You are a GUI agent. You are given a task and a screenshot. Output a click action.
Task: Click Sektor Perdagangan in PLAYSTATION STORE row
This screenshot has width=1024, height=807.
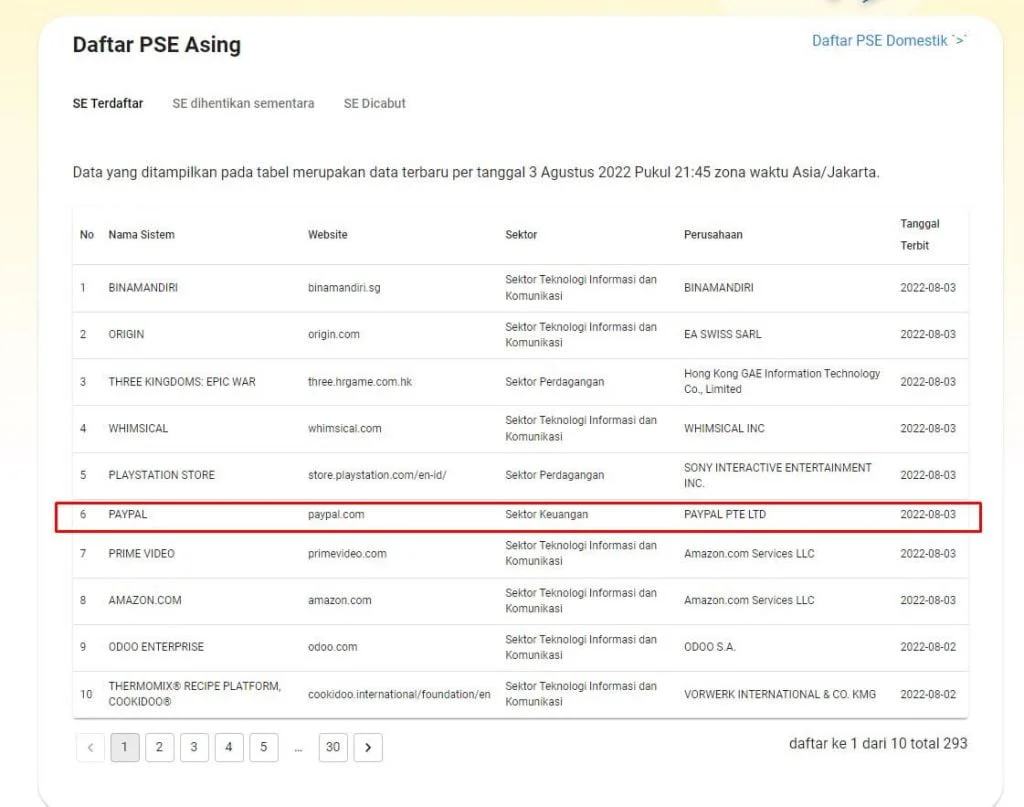tap(554, 475)
